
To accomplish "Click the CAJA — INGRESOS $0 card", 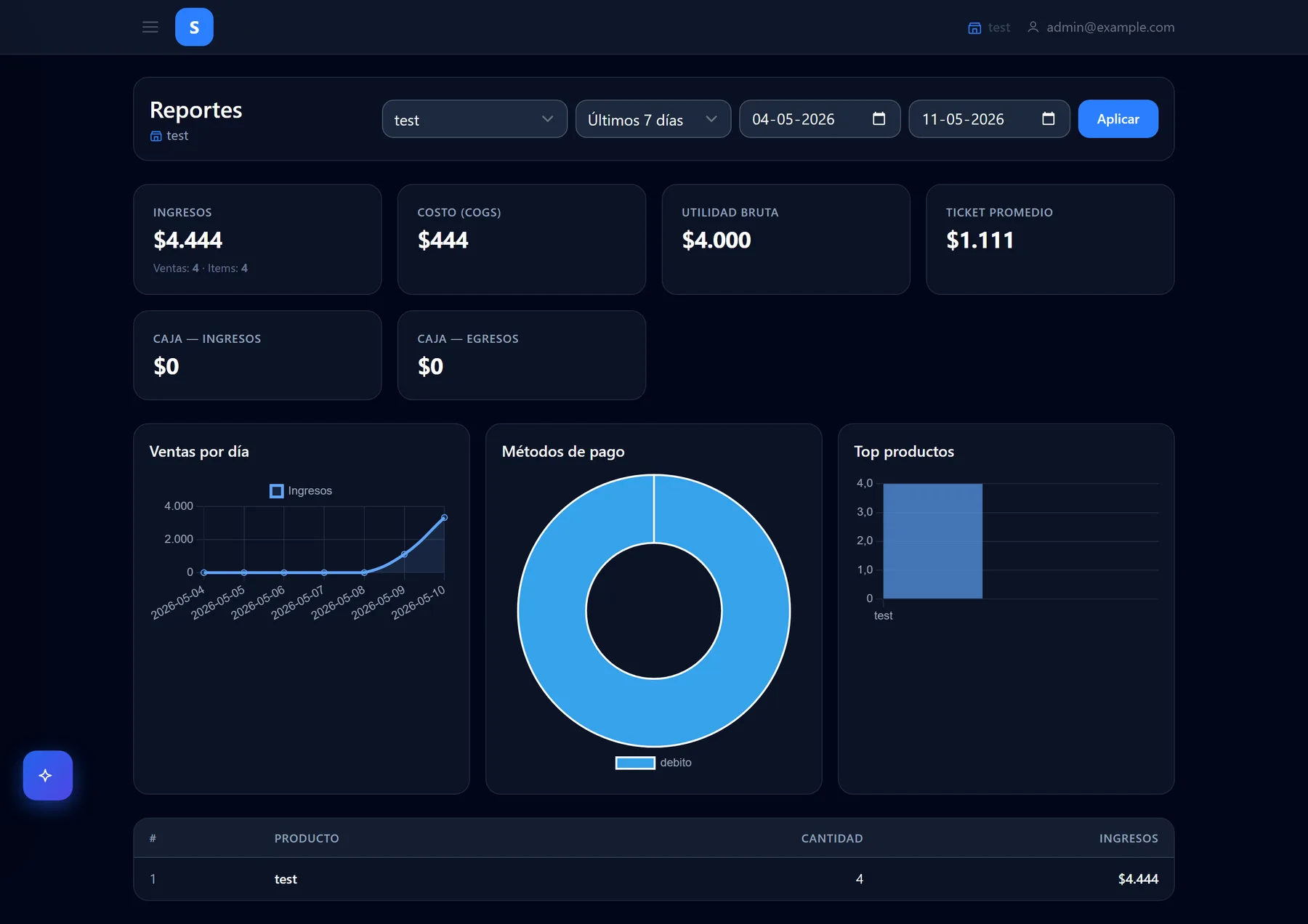I will click(x=257, y=355).
